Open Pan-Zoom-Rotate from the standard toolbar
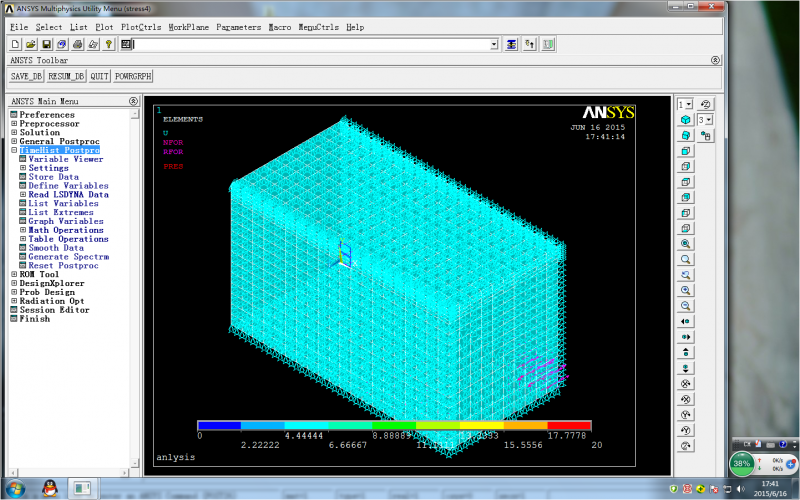 62,44
